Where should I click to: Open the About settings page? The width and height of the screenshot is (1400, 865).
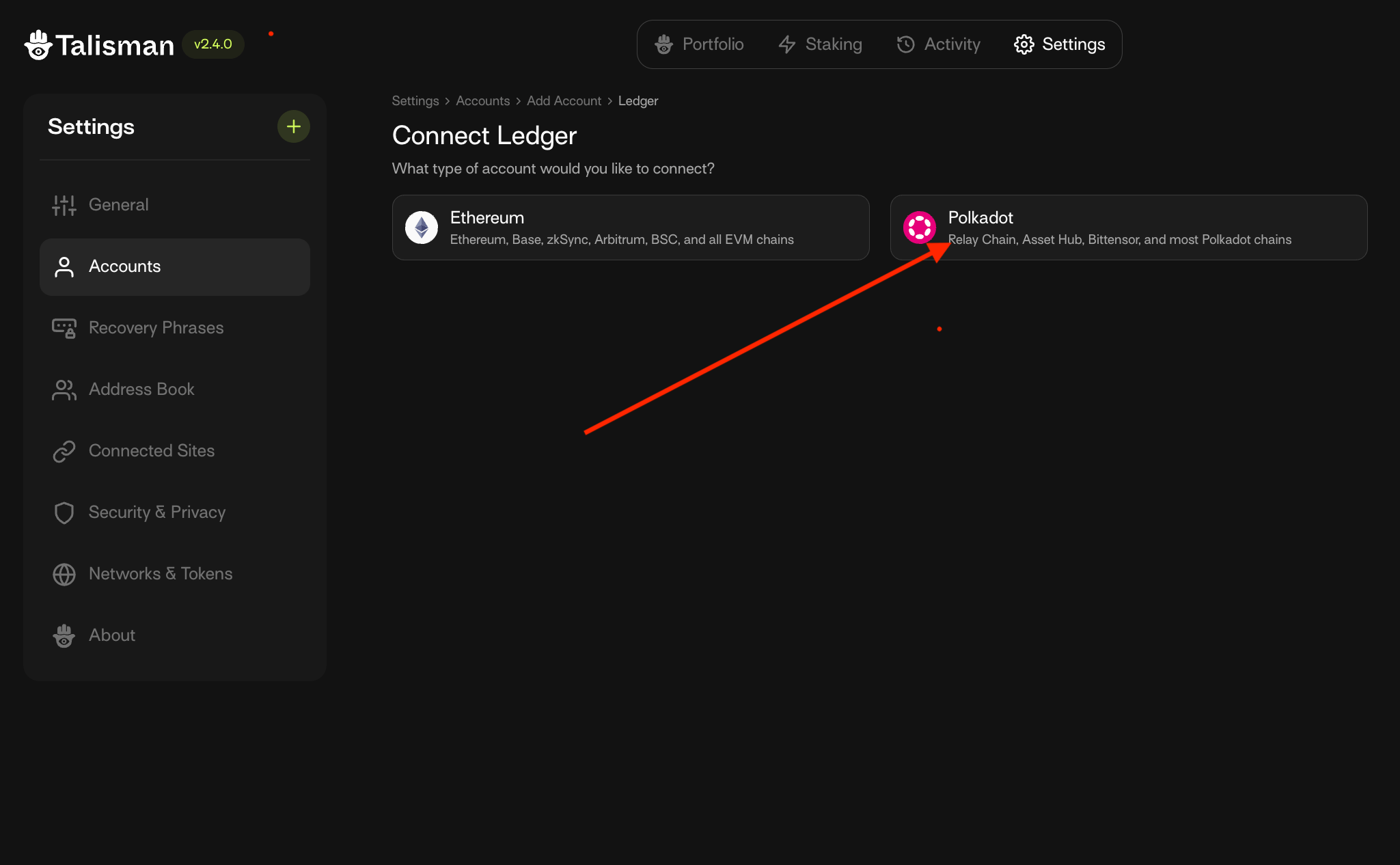112,635
